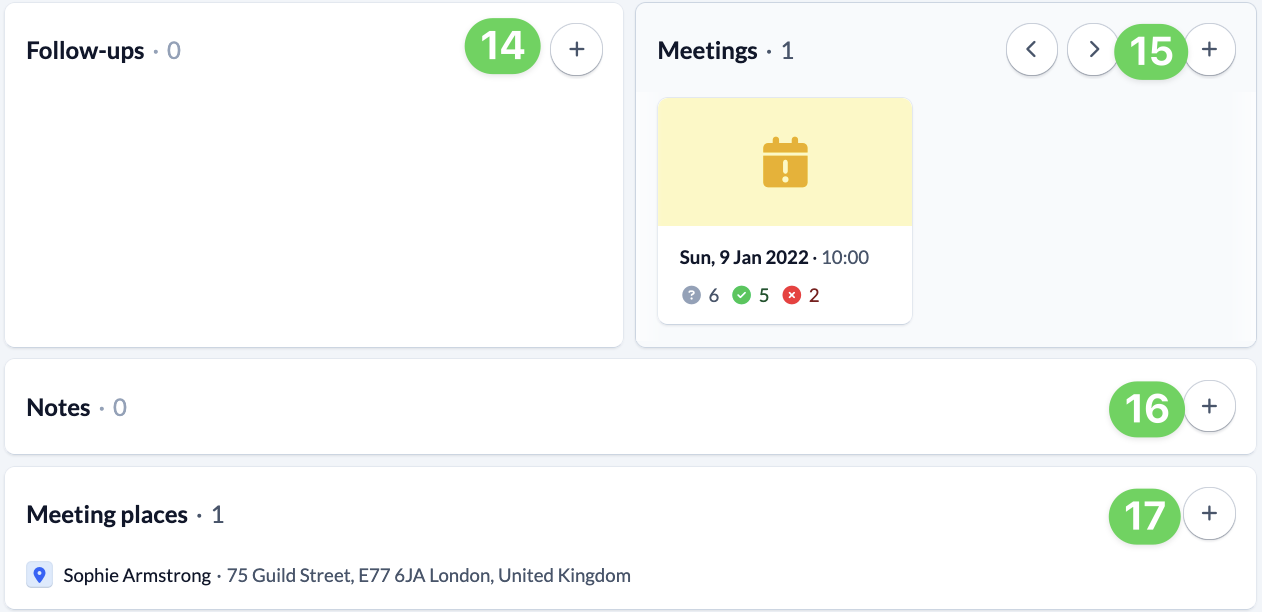Add a new follow-up with the plus button
This screenshot has width=1262, height=612.
coord(576,49)
